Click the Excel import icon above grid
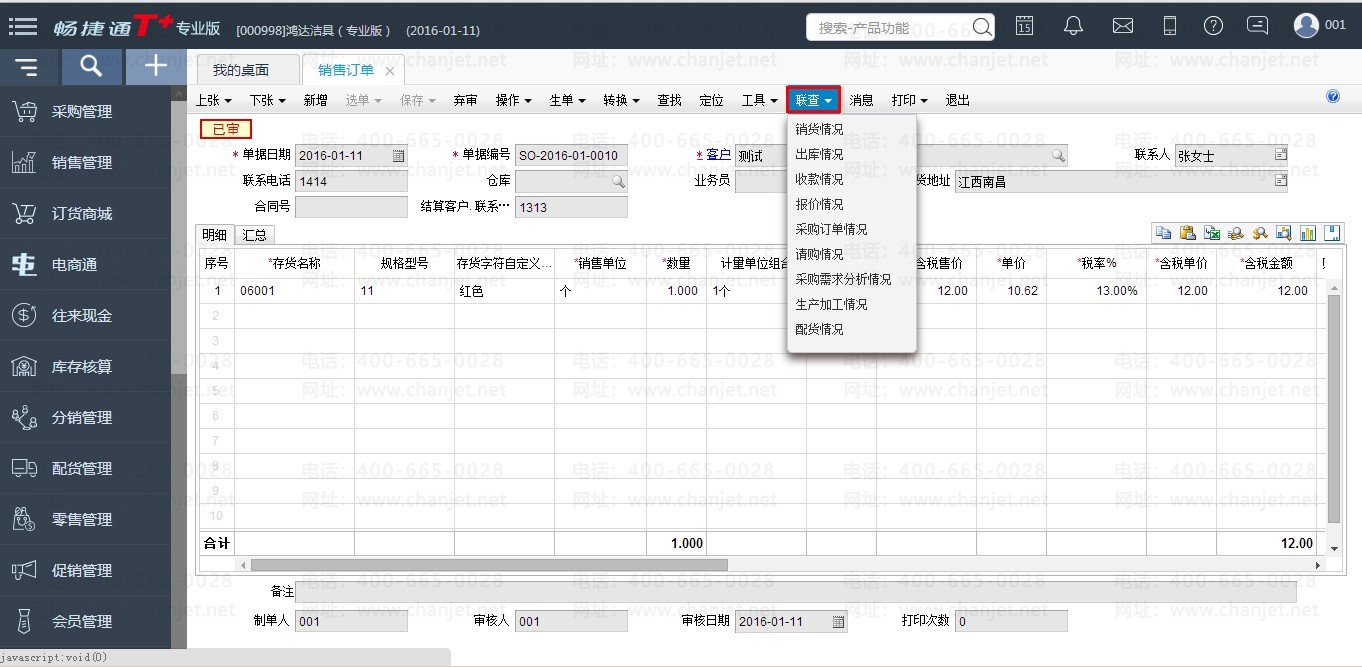 pos(1211,233)
